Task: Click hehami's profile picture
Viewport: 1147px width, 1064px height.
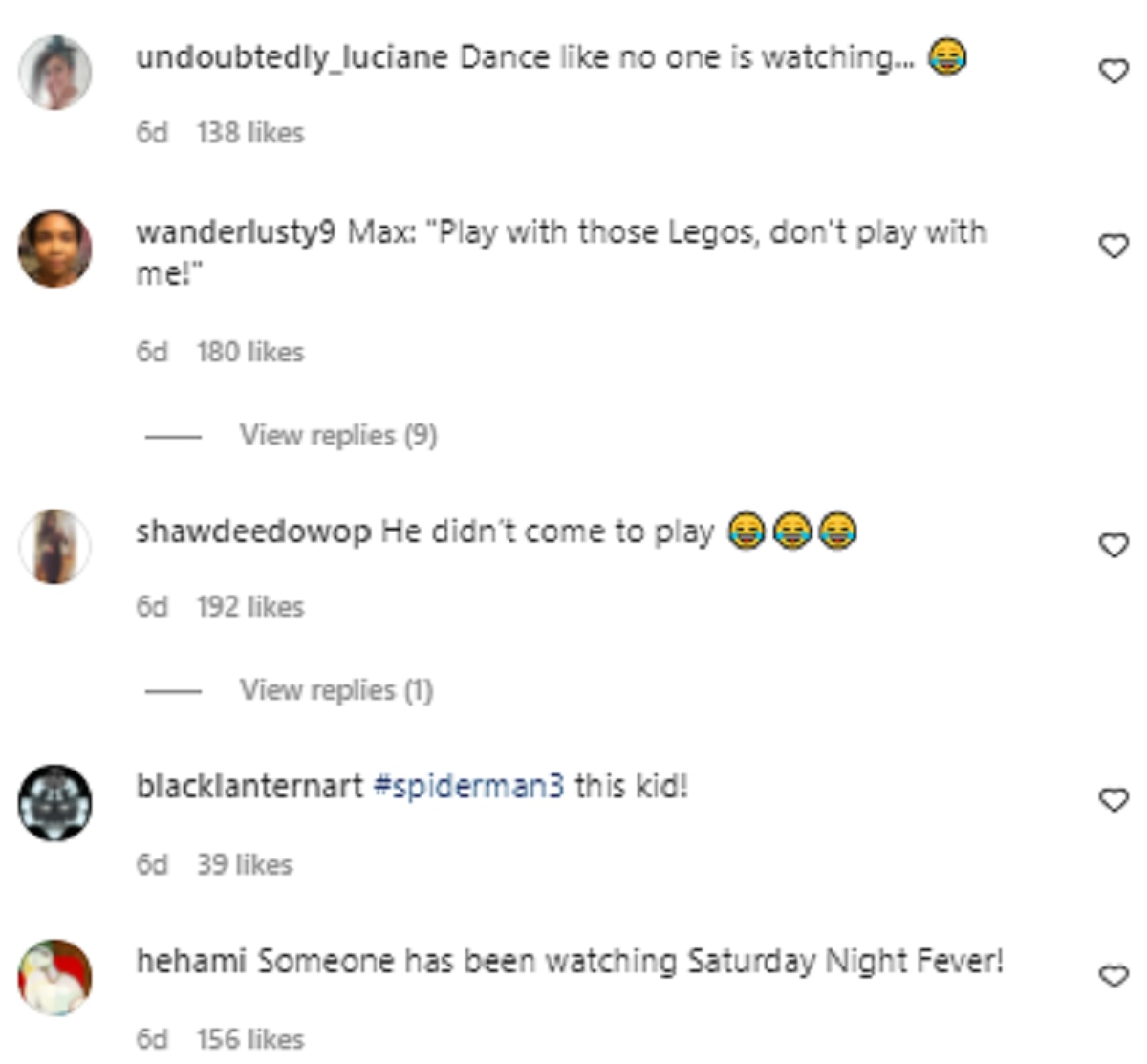Action: tap(55, 977)
